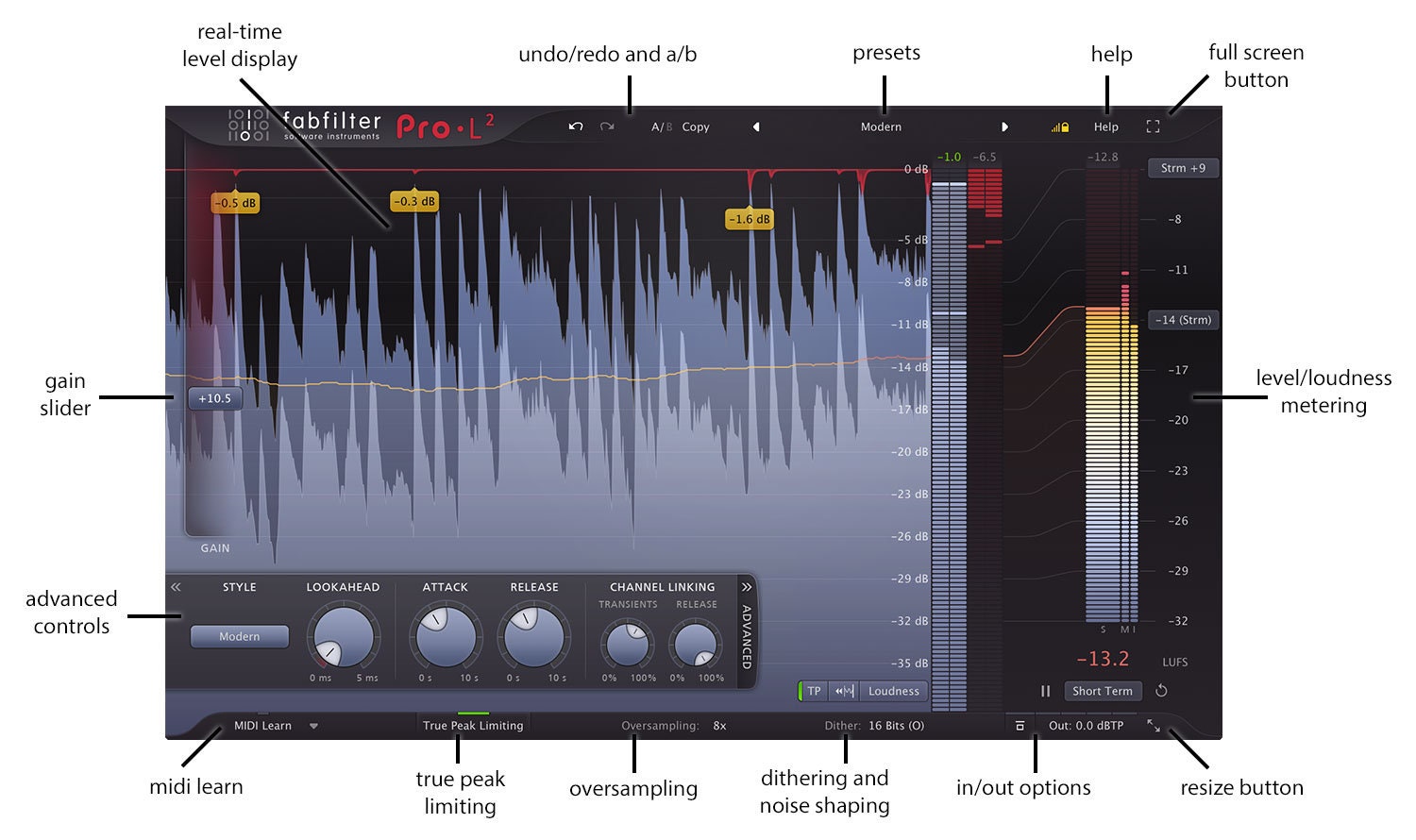Click the GAIN label under the slider

[x=215, y=548]
